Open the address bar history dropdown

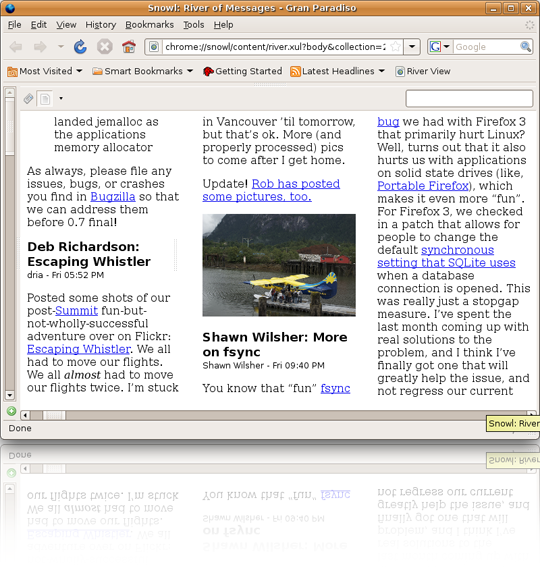click(x=412, y=47)
